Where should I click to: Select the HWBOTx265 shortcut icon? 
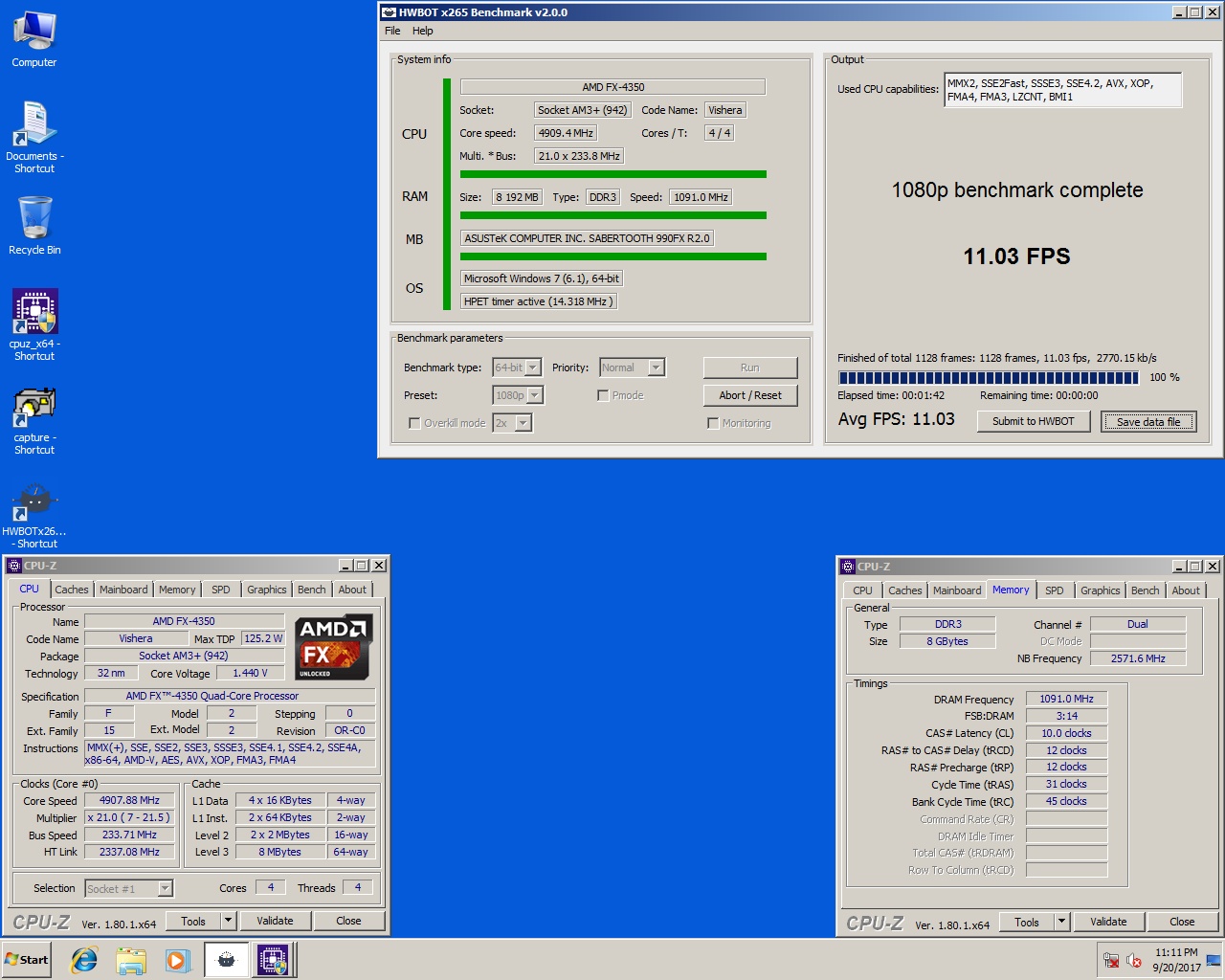pos(34,514)
